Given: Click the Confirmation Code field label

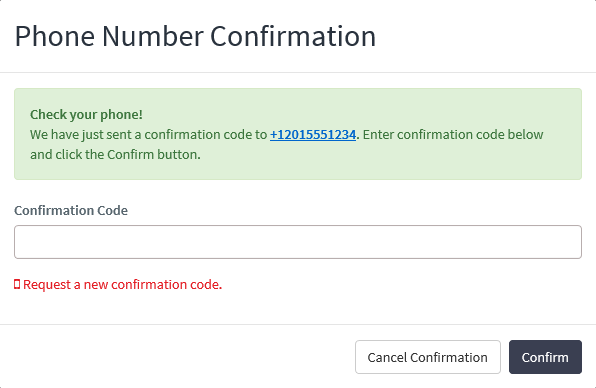Looking at the screenshot, I should [x=71, y=210].
